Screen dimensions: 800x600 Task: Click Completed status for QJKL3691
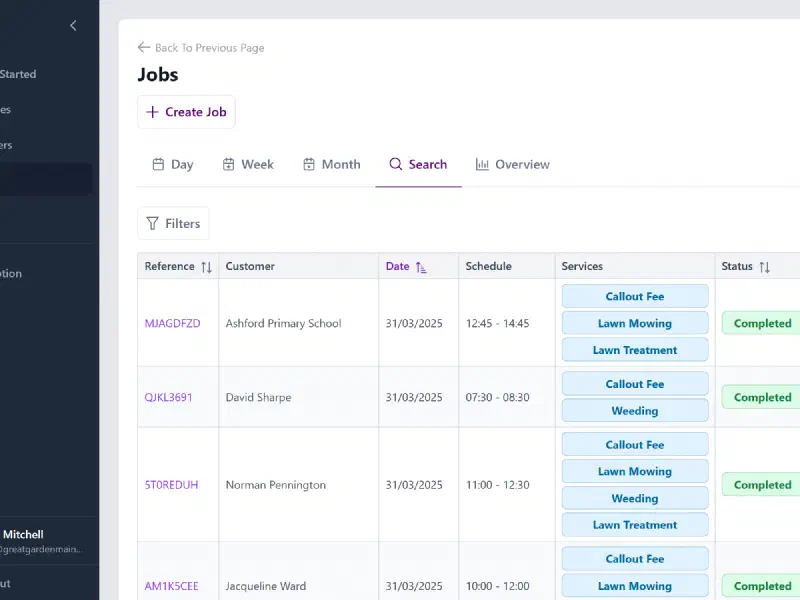(762, 397)
